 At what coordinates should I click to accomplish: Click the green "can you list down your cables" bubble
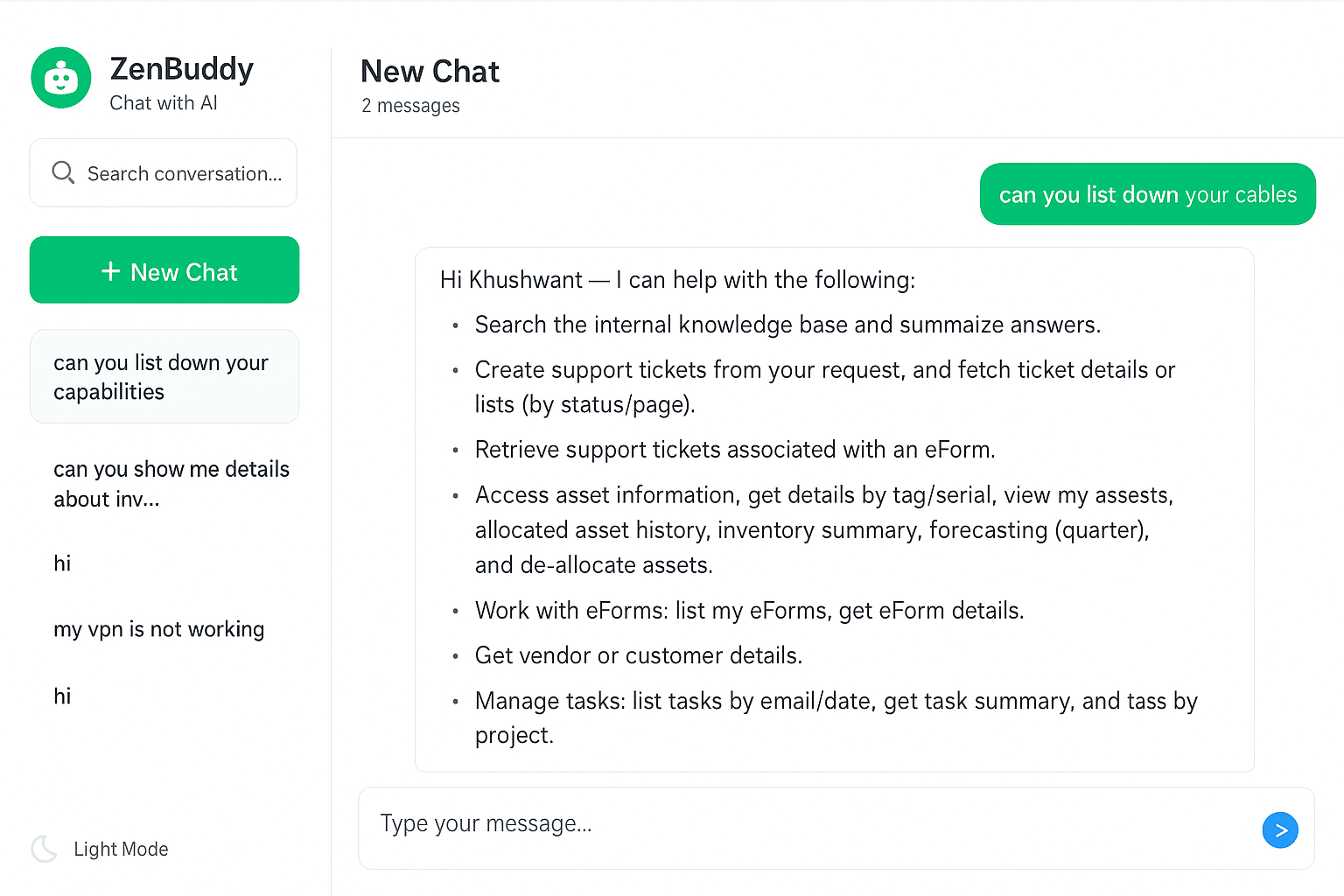pos(1147,194)
